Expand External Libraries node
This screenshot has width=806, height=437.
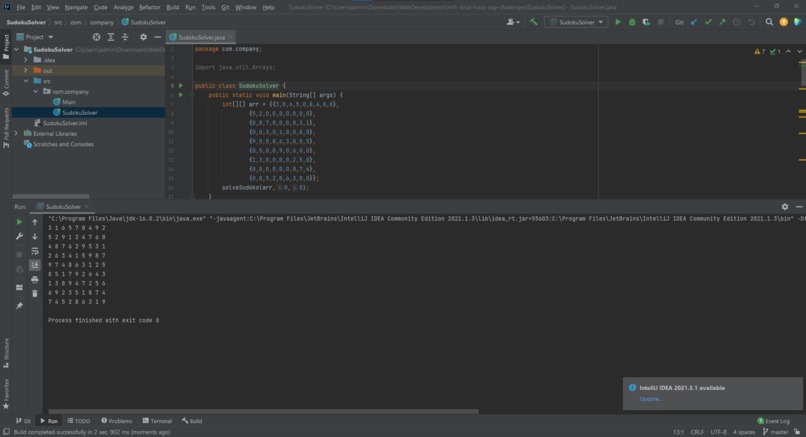coord(16,133)
